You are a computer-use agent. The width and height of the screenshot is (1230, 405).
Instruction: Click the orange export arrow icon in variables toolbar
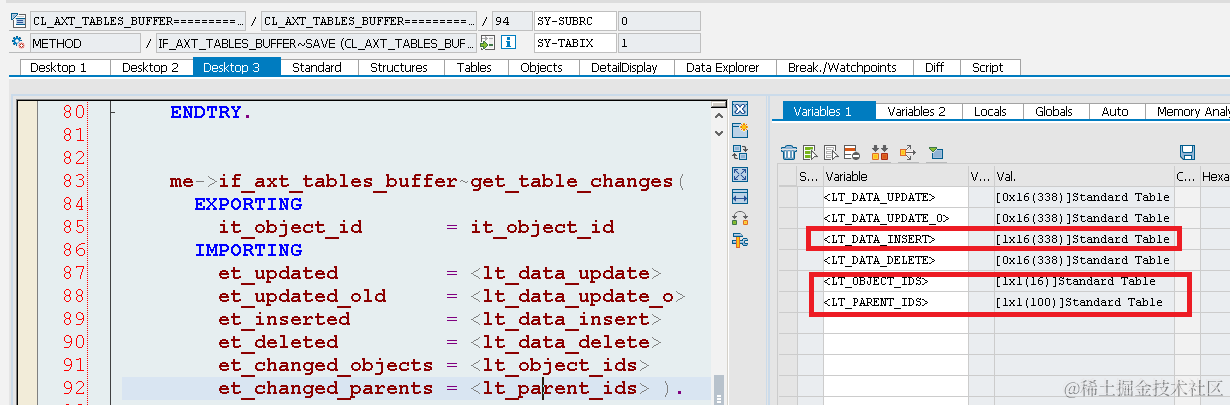908,153
